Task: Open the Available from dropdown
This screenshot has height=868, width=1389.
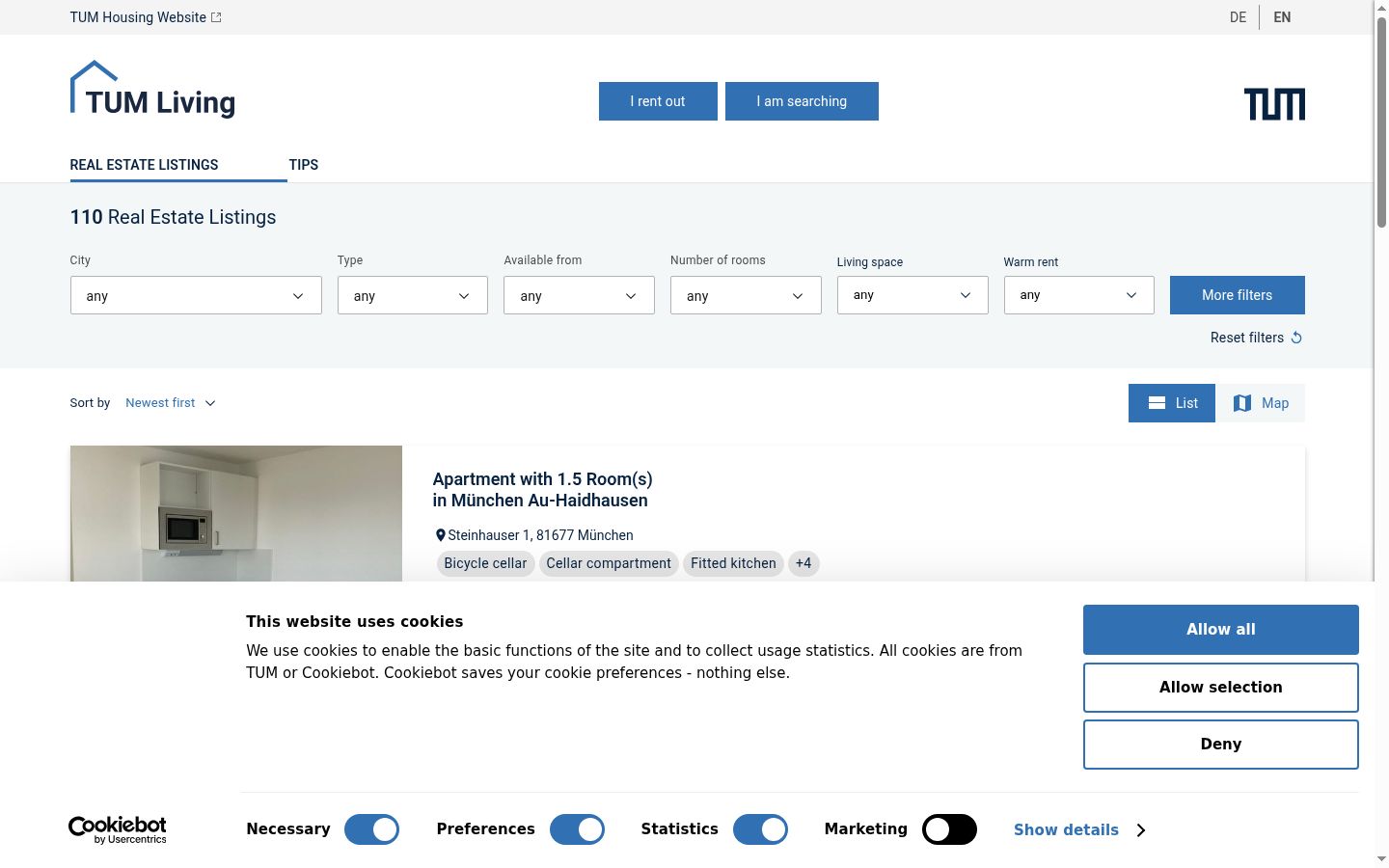Action: (x=579, y=295)
